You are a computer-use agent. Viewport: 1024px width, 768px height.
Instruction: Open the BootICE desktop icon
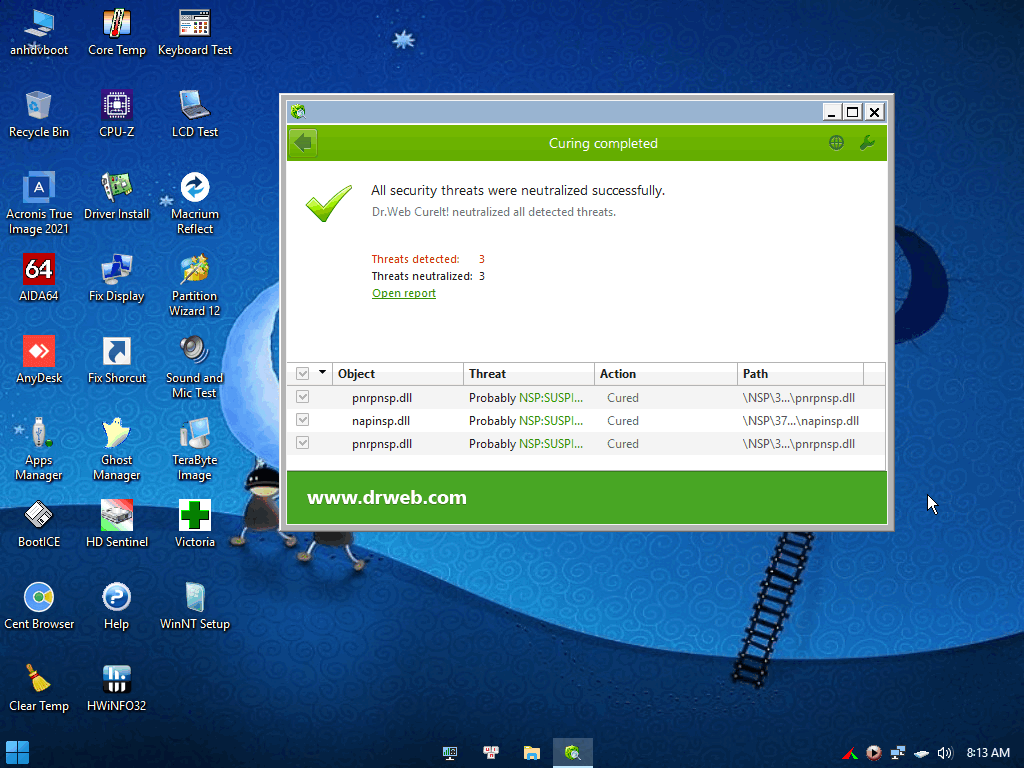(x=39, y=524)
